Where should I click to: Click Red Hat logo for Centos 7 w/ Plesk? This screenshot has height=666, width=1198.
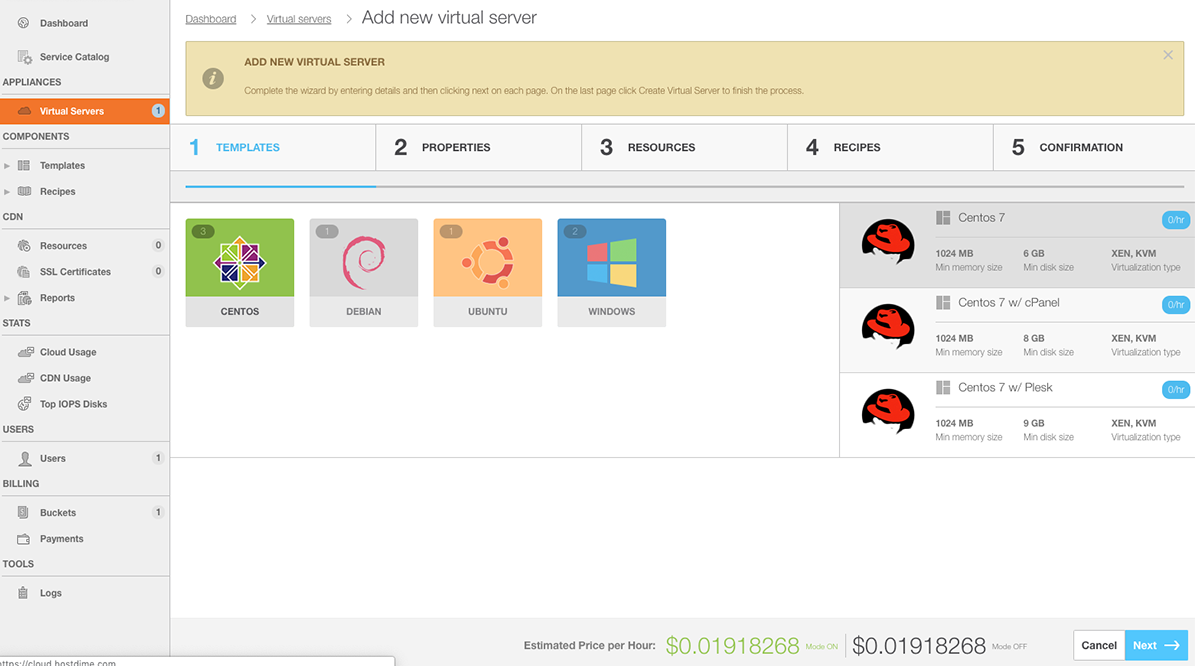click(888, 412)
